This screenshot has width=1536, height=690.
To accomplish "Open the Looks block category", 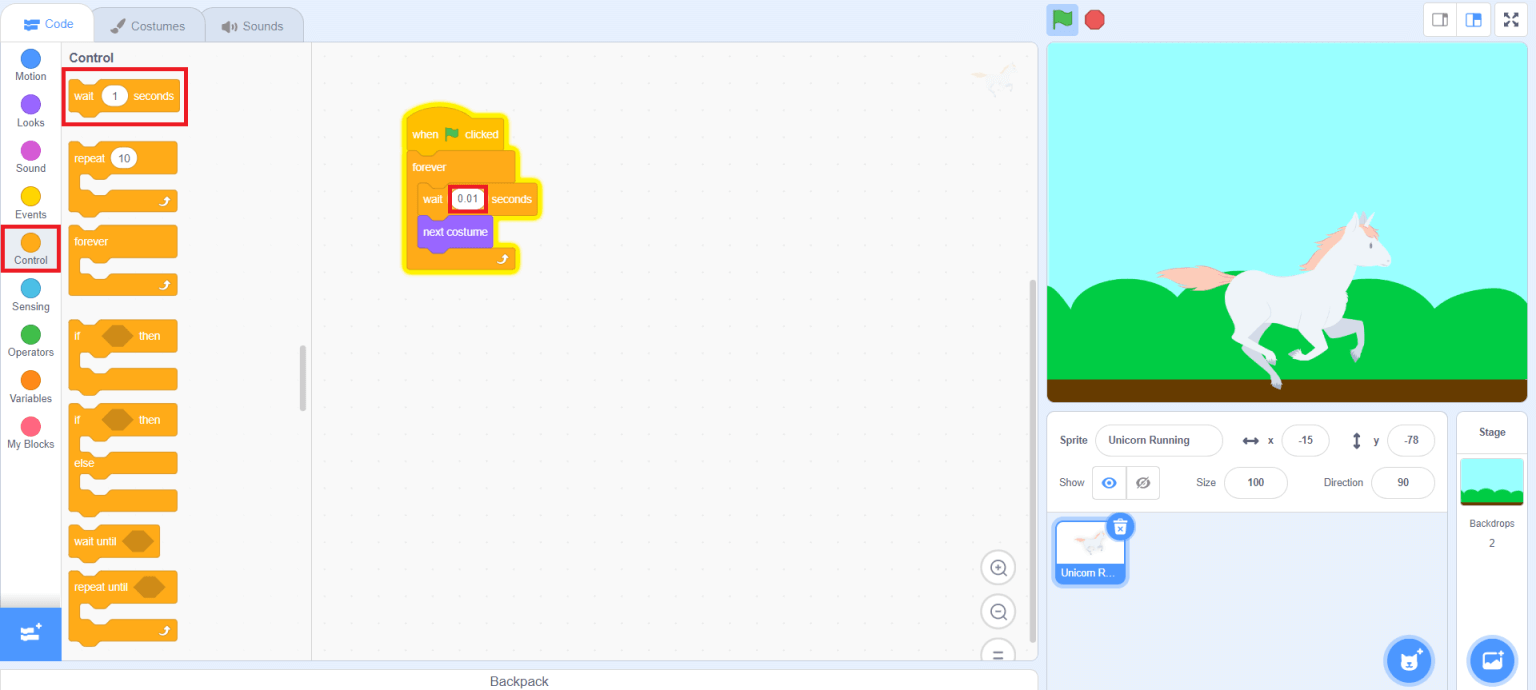I will pyautogui.click(x=30, y=111).
